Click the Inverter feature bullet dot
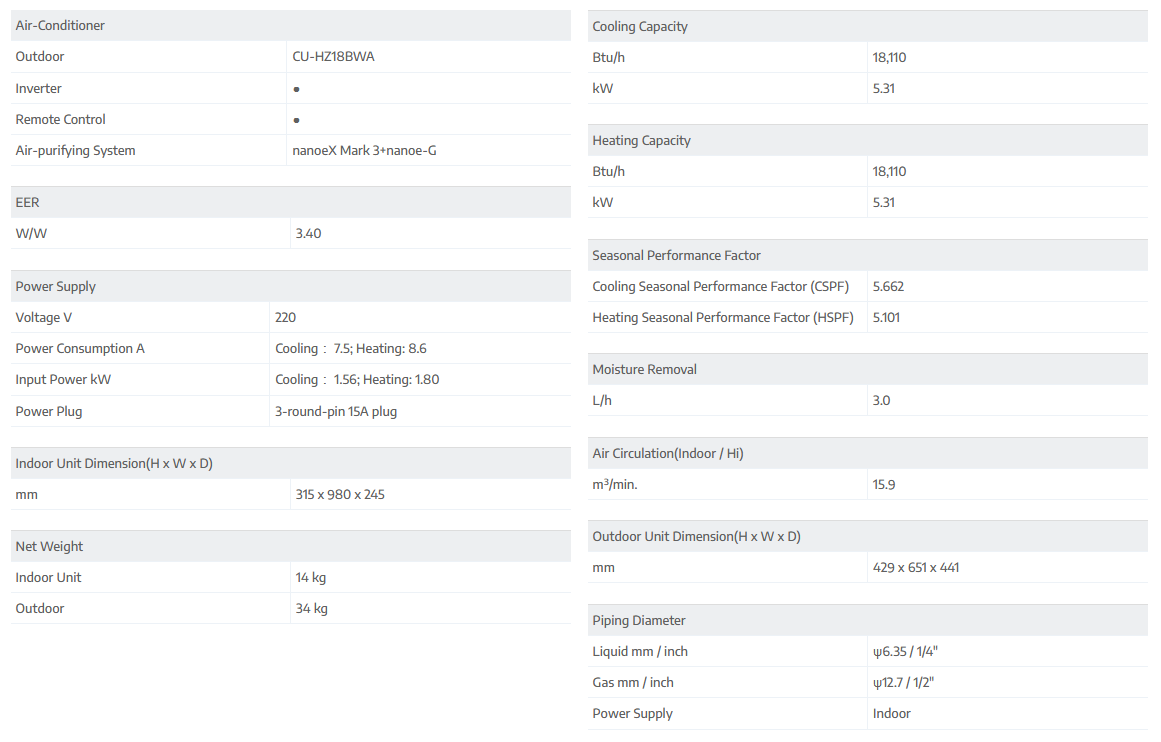The height and width of the screenshot is (742, 1161). (x=297, y=89)
